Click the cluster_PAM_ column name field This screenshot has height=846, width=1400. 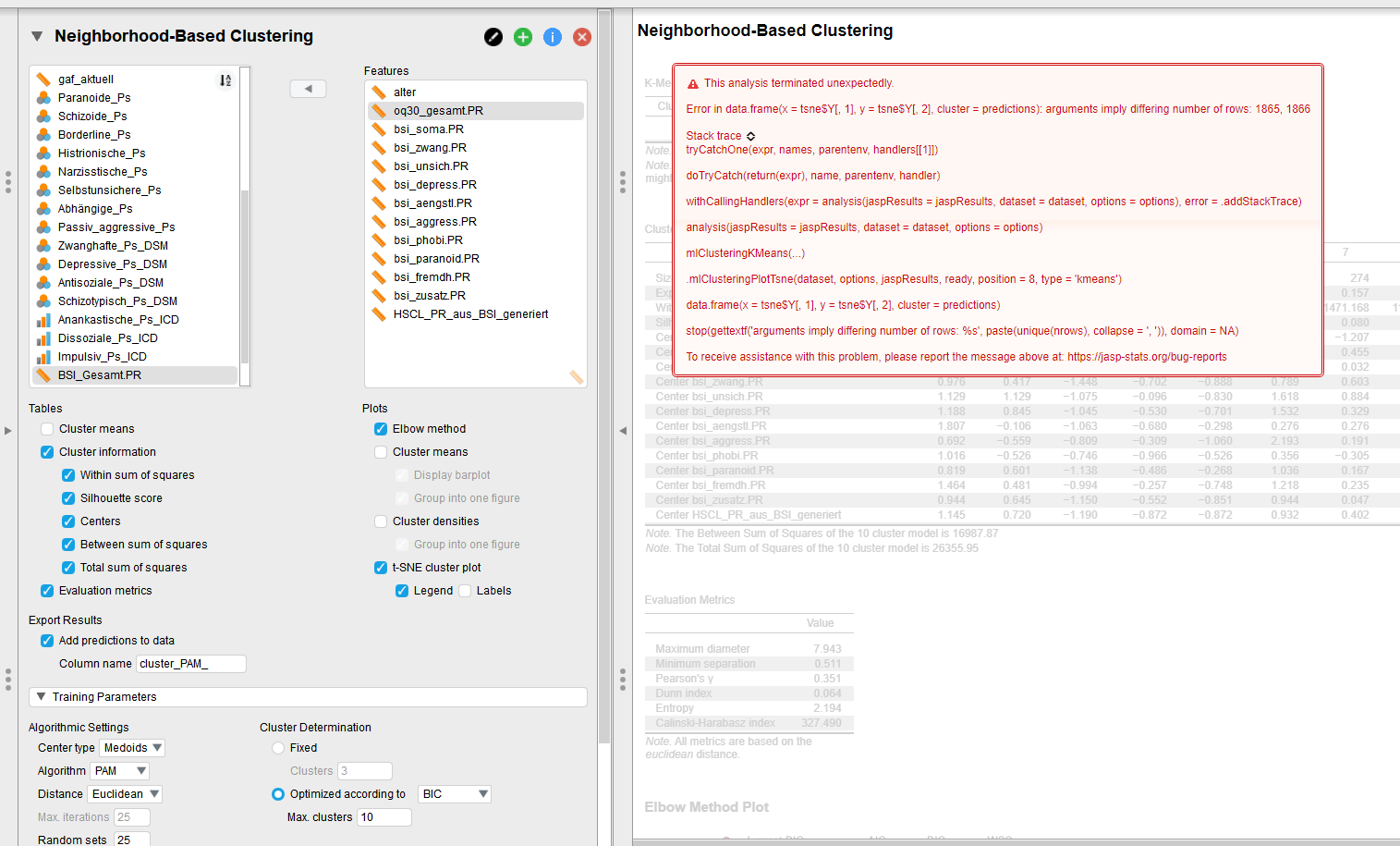click(190, 663)
